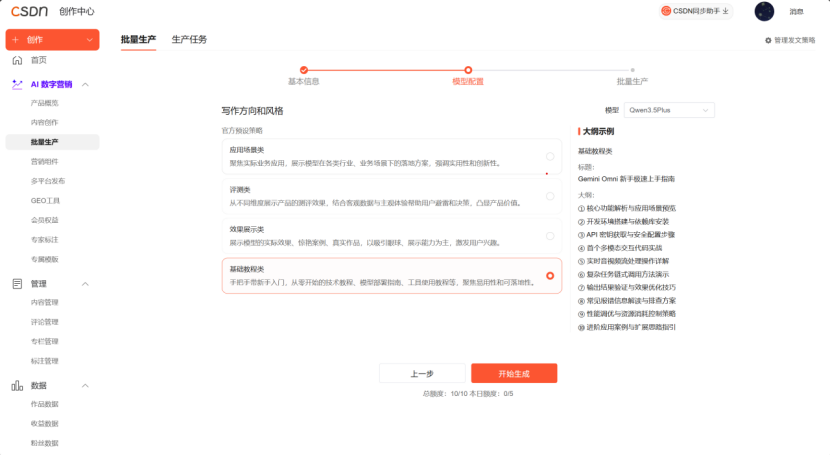Open 作品数据 in sidebar
Viewport: 830px width, 456px height.
pyautogui.click(x=44, y=404)
